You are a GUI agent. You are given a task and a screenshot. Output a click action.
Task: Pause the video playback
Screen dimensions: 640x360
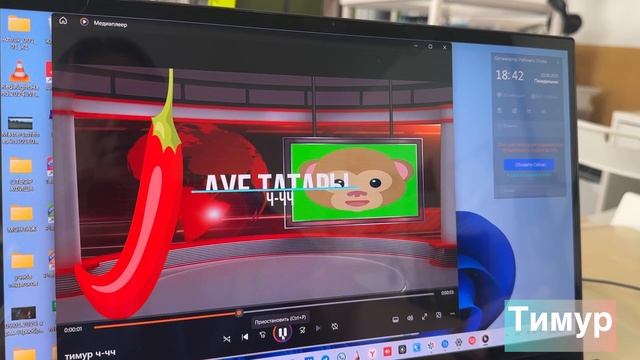(282, 333)
